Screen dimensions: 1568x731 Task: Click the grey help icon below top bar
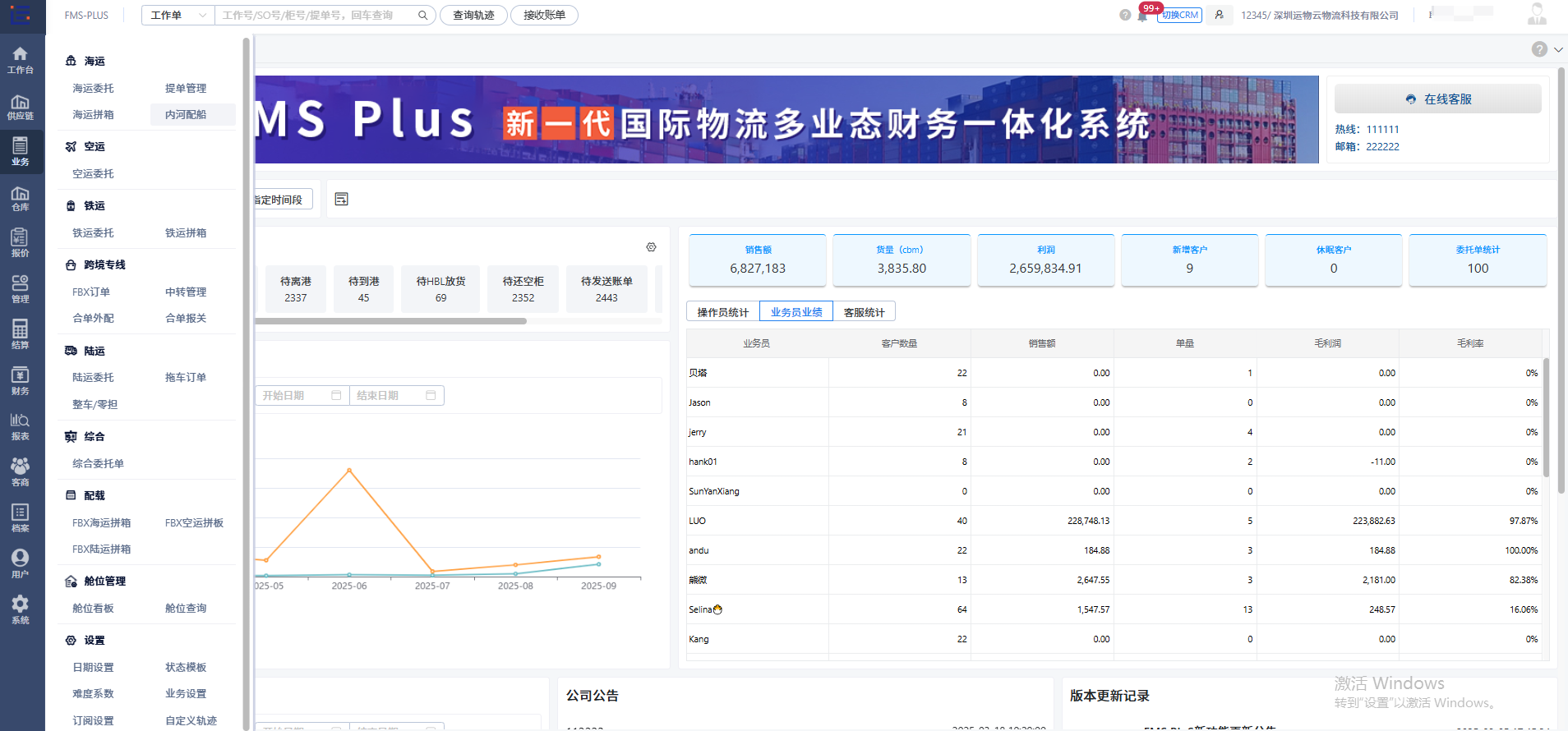(1539, 49)
